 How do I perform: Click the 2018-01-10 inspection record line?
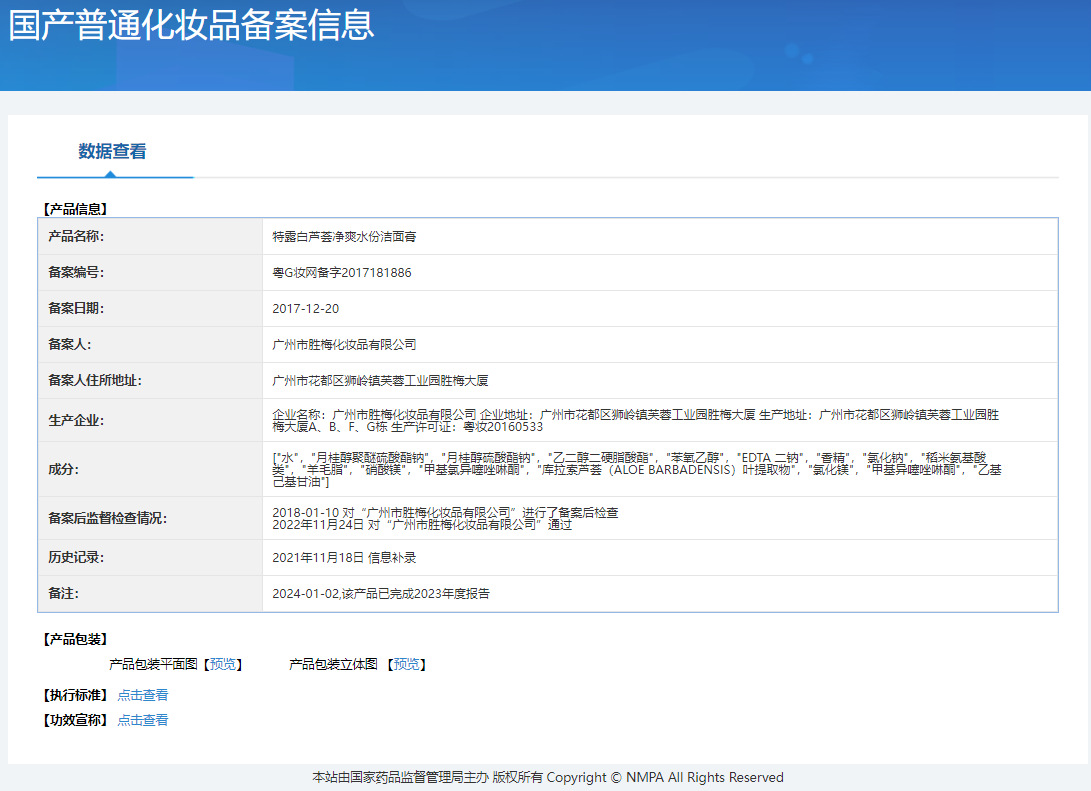pos(445,513)
